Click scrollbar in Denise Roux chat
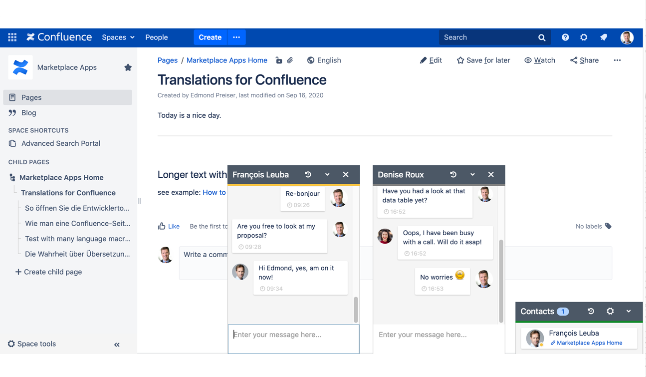Image resolution: width=646 pixels, height=377 pixels. tap(501, 281)
